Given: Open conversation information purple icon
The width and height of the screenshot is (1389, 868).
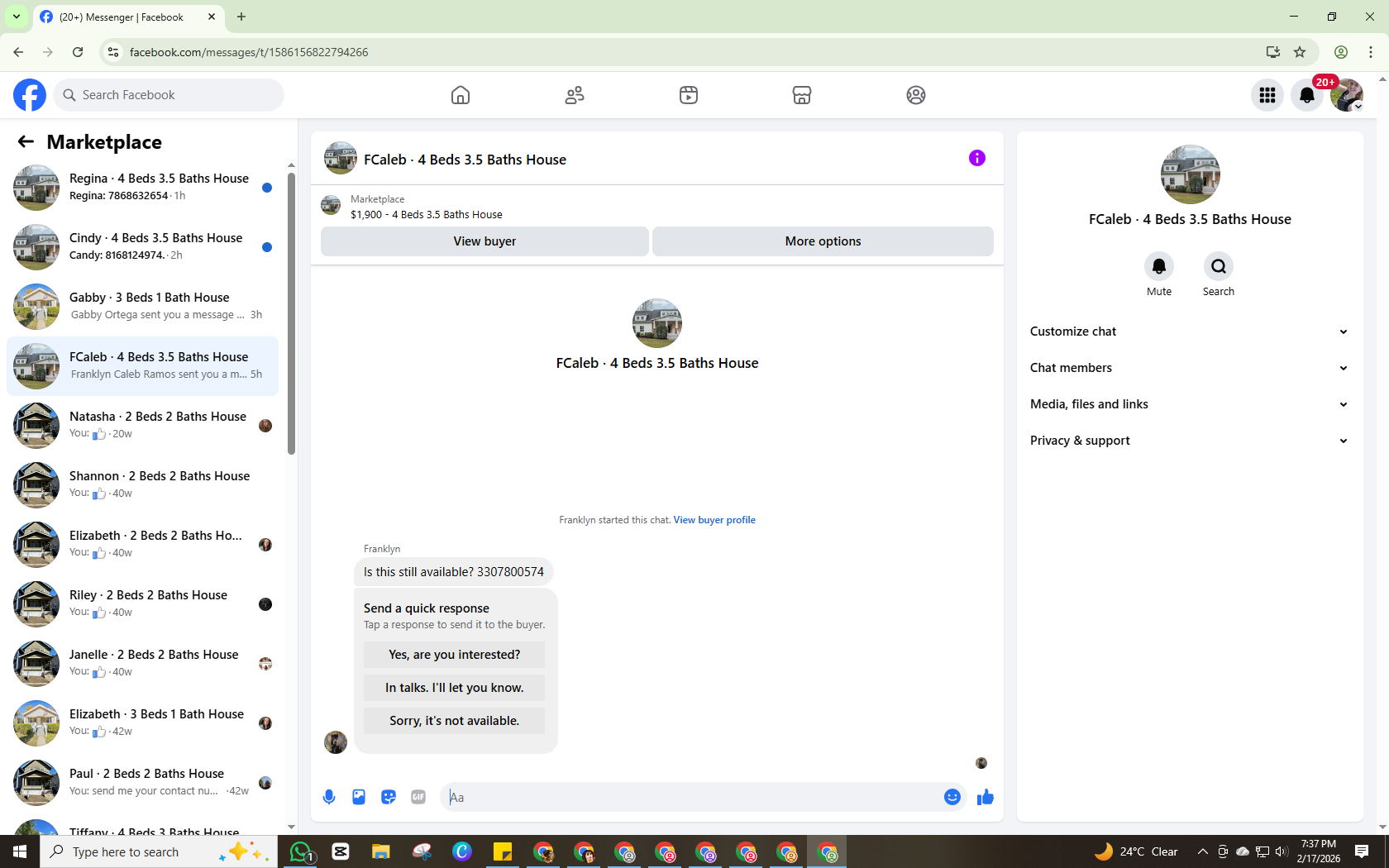Looking at the screenshot, I should (977, 158).
